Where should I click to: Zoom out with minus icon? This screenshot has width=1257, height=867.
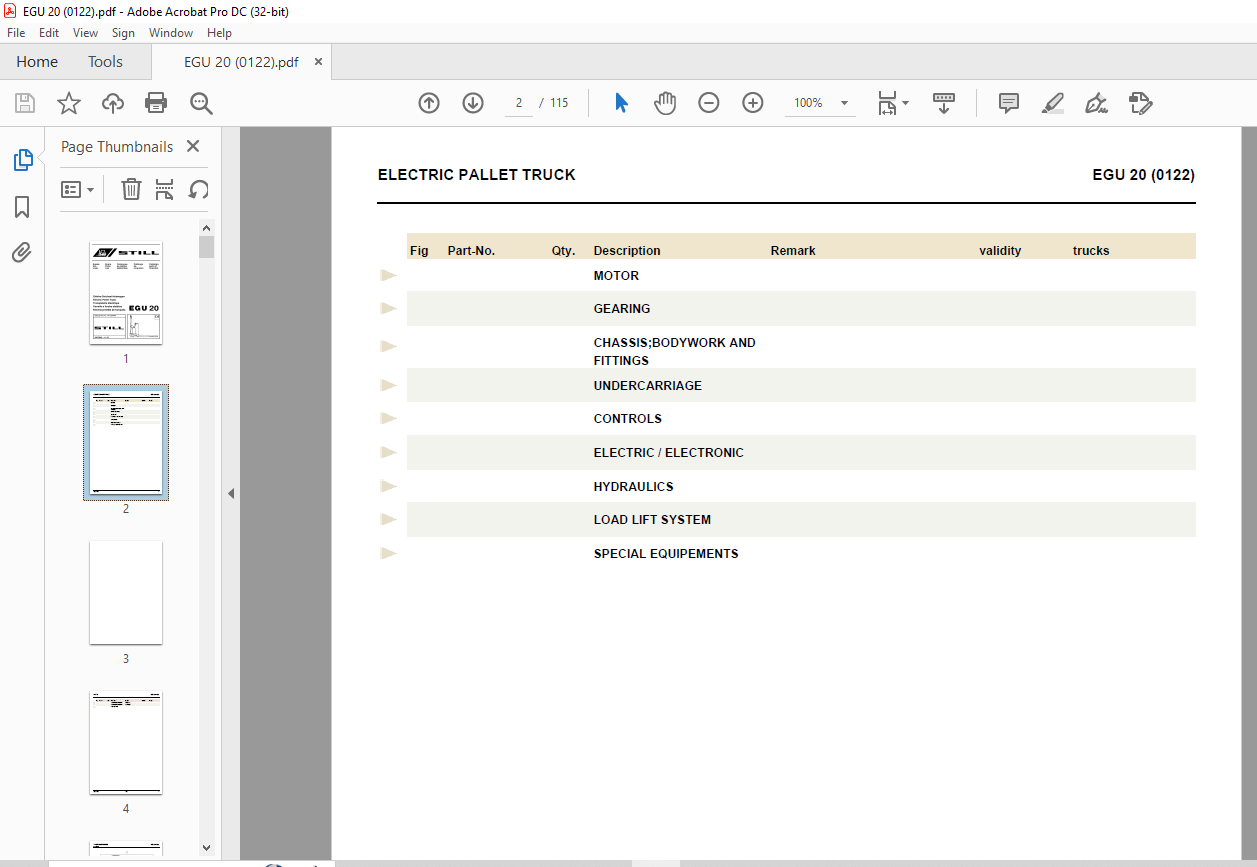pos(709,103)
